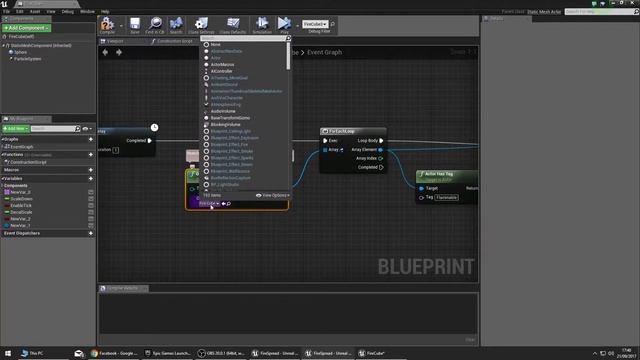Image resolution: width=640 pixels, height=360 pixels.
Task: Open This PC from Windows taskbar
Action: (32, 353)
